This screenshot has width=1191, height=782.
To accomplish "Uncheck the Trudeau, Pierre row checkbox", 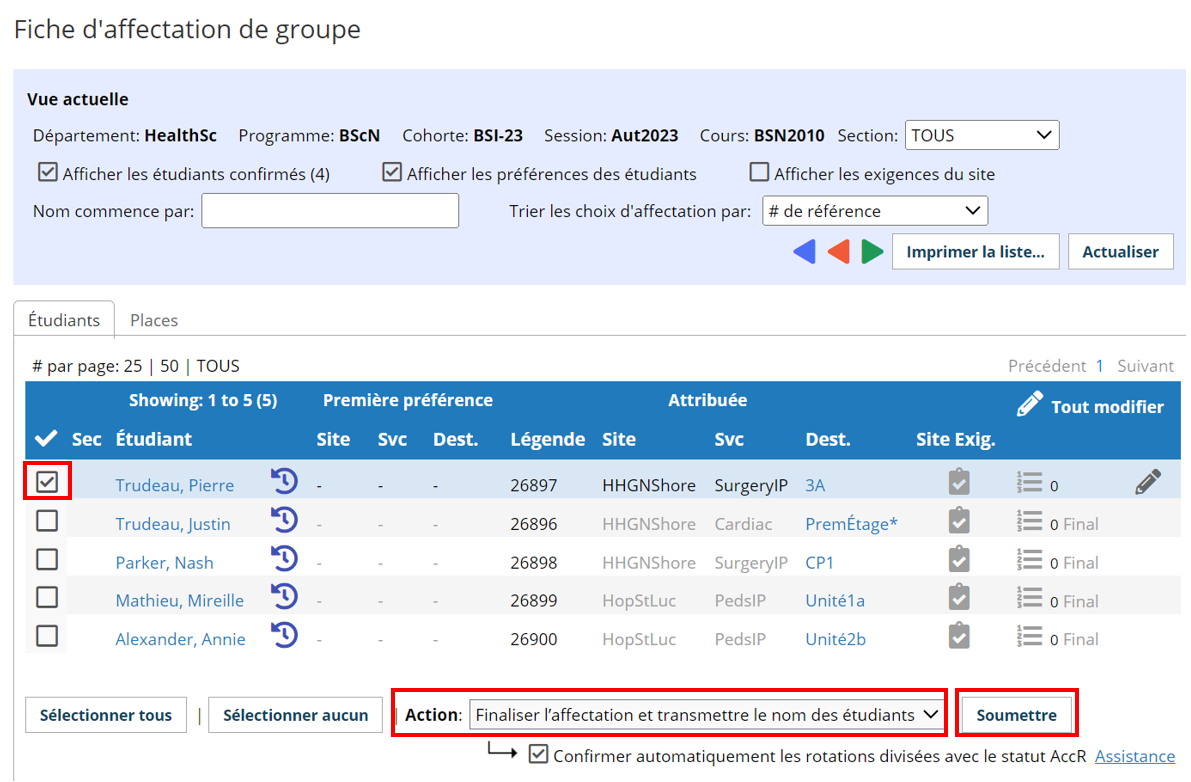I will point(47,481).
